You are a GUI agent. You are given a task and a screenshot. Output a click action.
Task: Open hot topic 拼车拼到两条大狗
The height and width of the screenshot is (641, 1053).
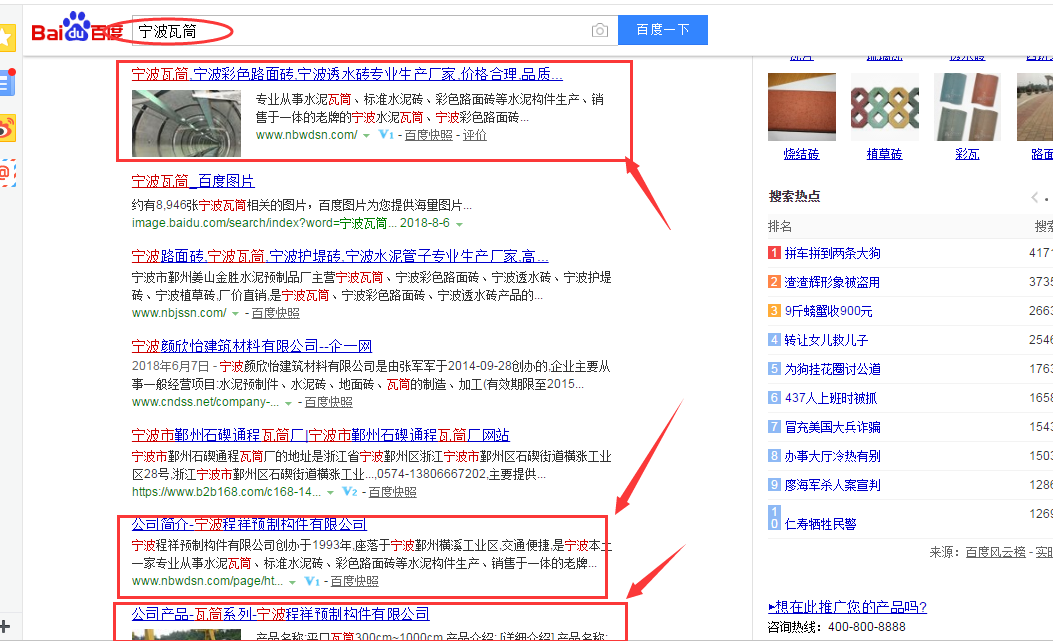pyautogui.click(x=832, y=253)
